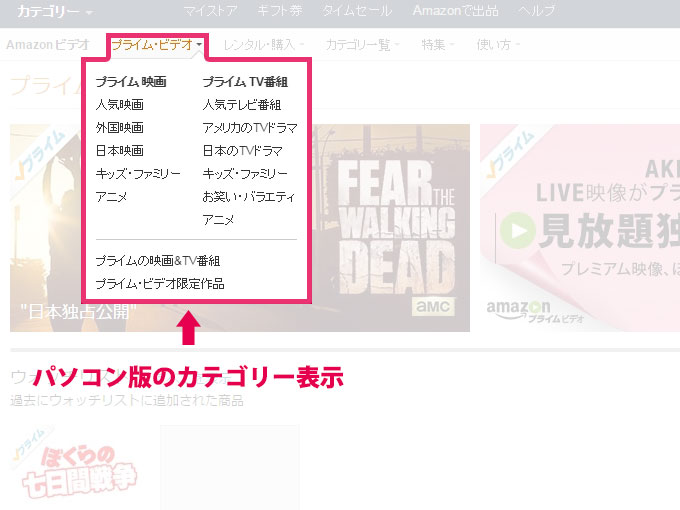Select 日本映画 menu item
The image size is (680, 510).
[x=120, y=150]
